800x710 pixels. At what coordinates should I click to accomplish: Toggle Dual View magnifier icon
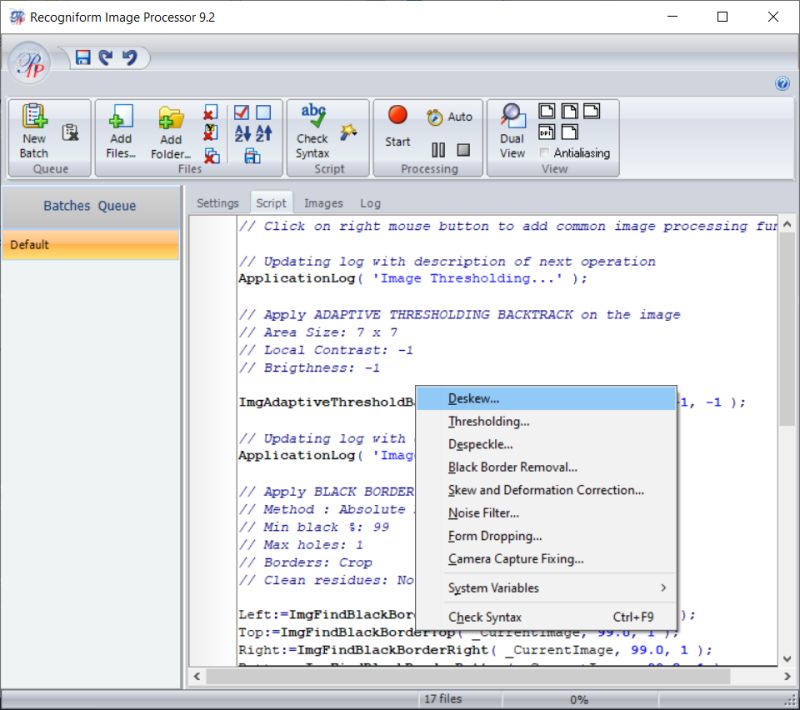click(x=512, y=132)
